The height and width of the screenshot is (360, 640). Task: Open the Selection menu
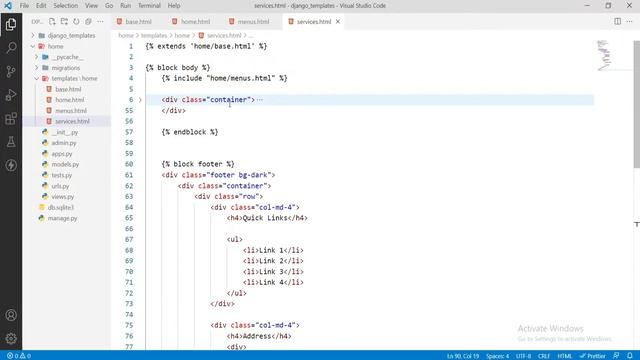(65, 6)
